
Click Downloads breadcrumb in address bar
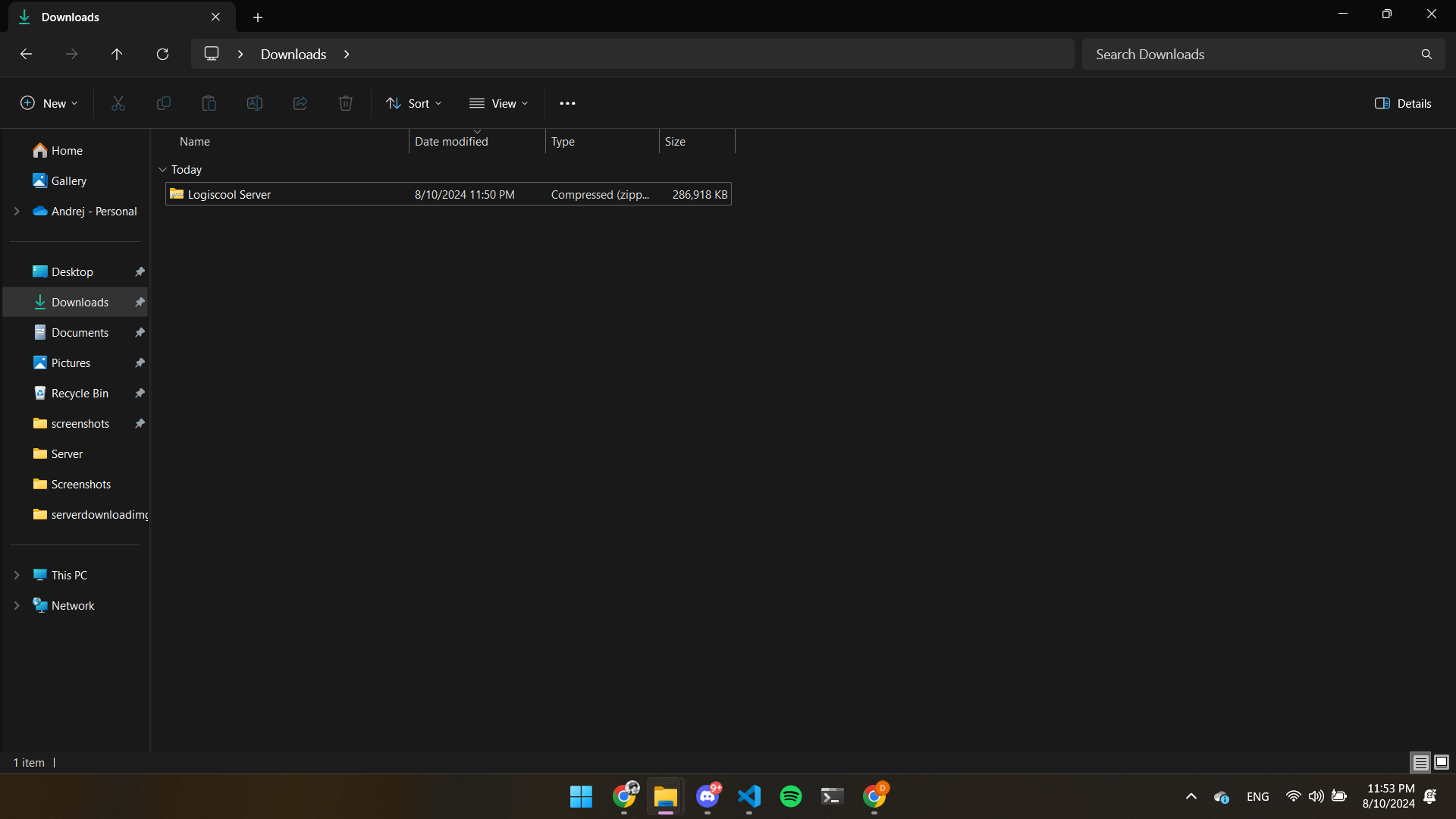pos(293,54)
